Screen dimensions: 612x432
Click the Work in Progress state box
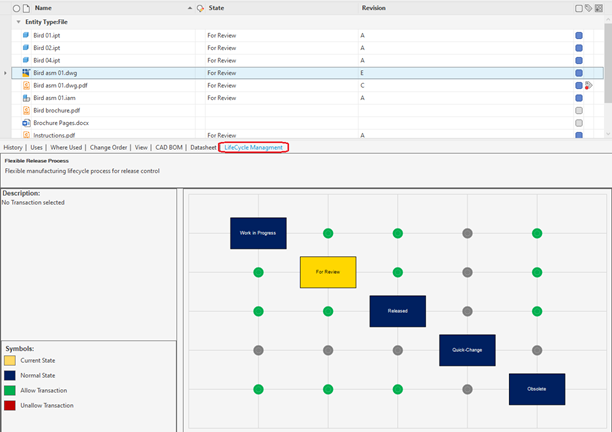[258, 233]
